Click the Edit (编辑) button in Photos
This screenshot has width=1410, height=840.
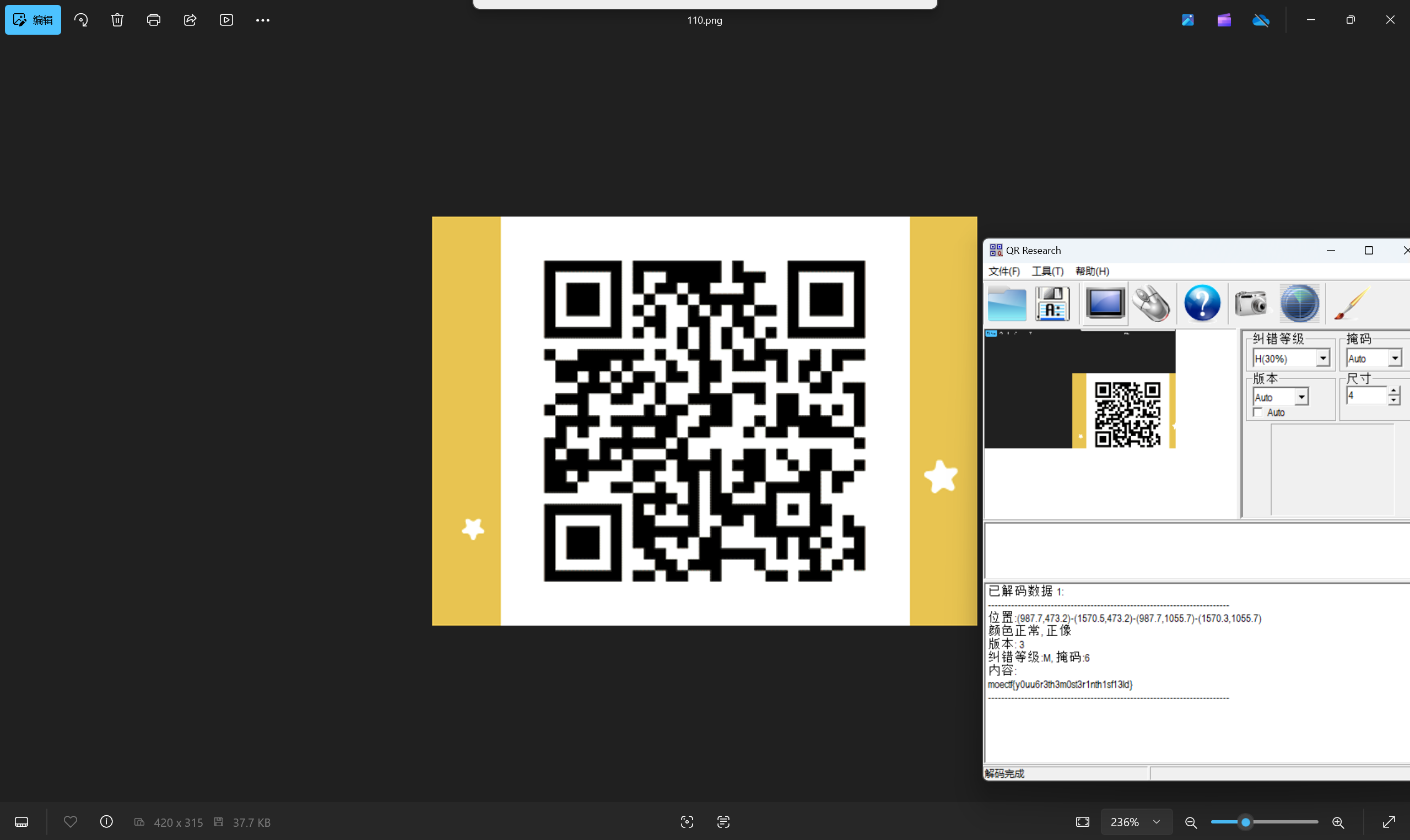click(33, 20)
